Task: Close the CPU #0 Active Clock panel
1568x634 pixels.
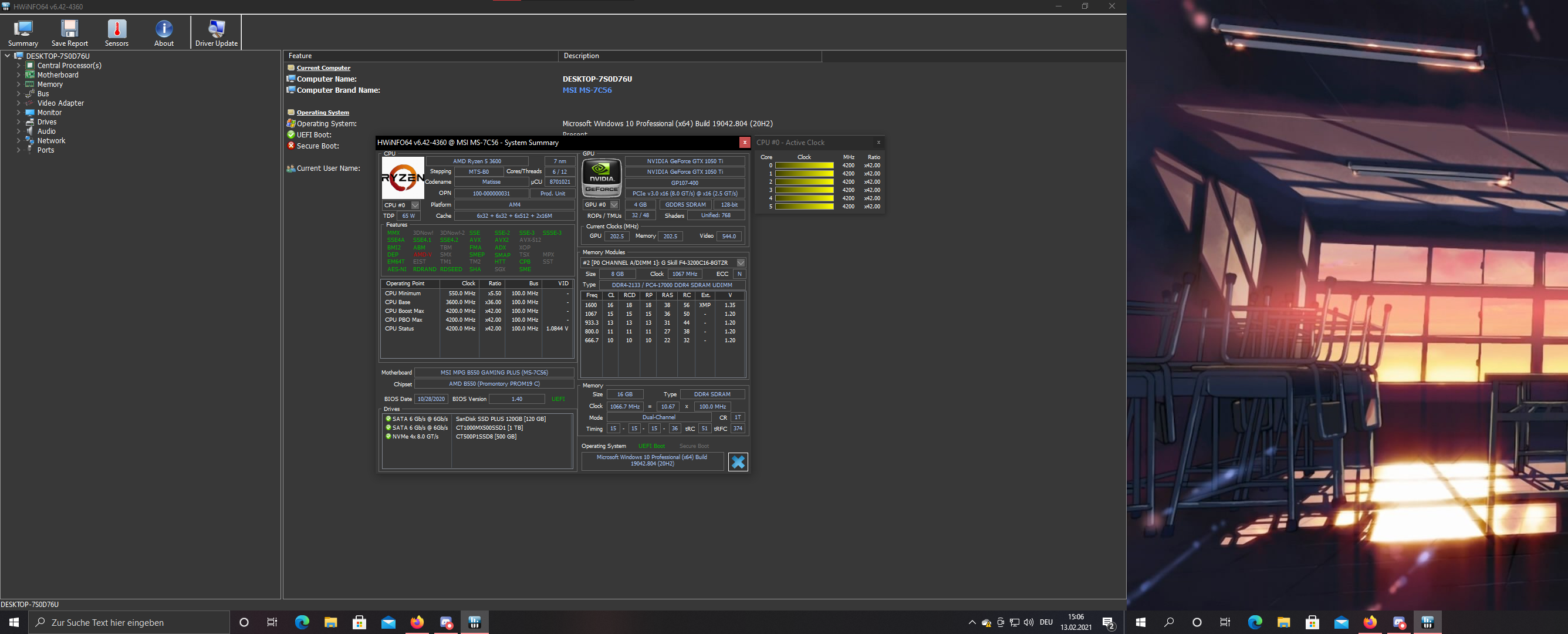Action: pyautogui.click(x=878, y=143)
